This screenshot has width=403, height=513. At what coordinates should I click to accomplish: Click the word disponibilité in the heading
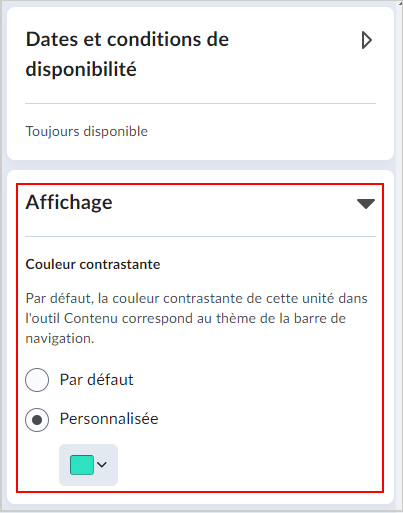click(81, 69)
